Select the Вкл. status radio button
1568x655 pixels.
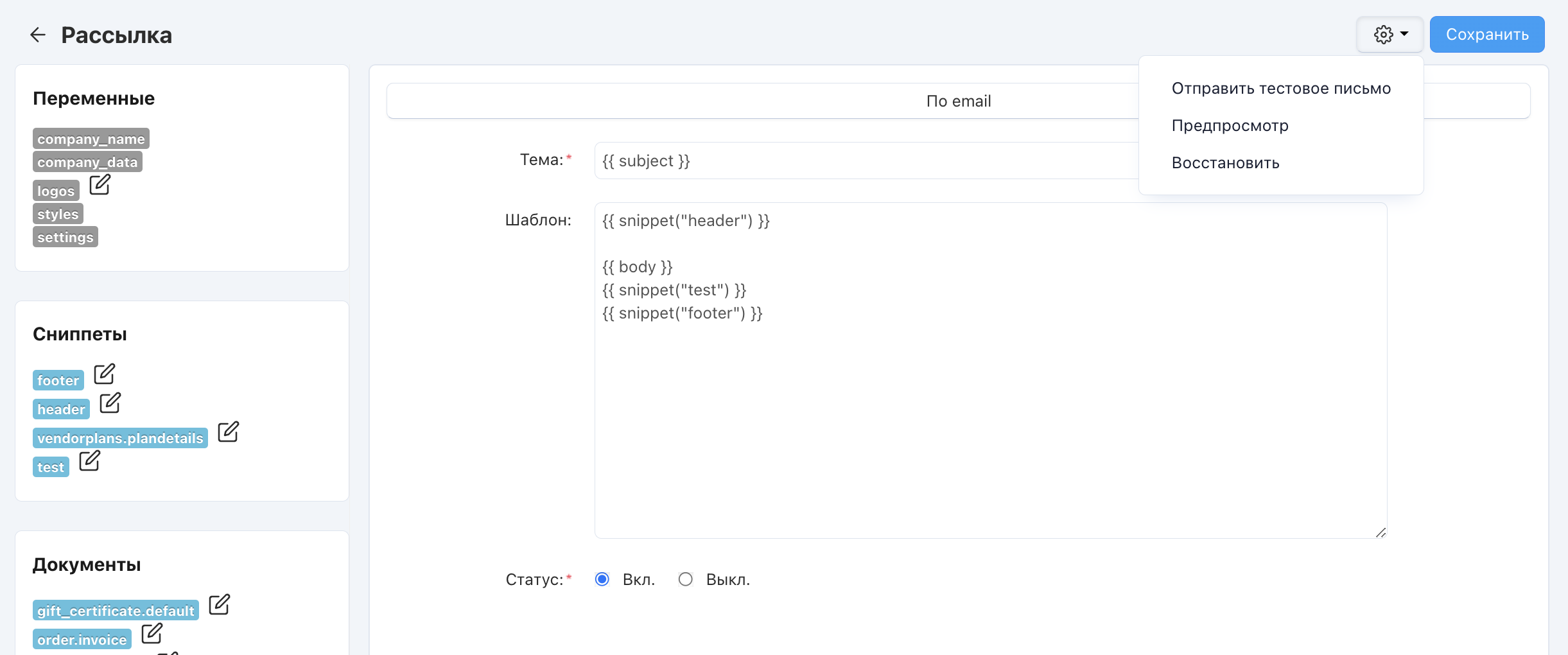tap(602, 579)
